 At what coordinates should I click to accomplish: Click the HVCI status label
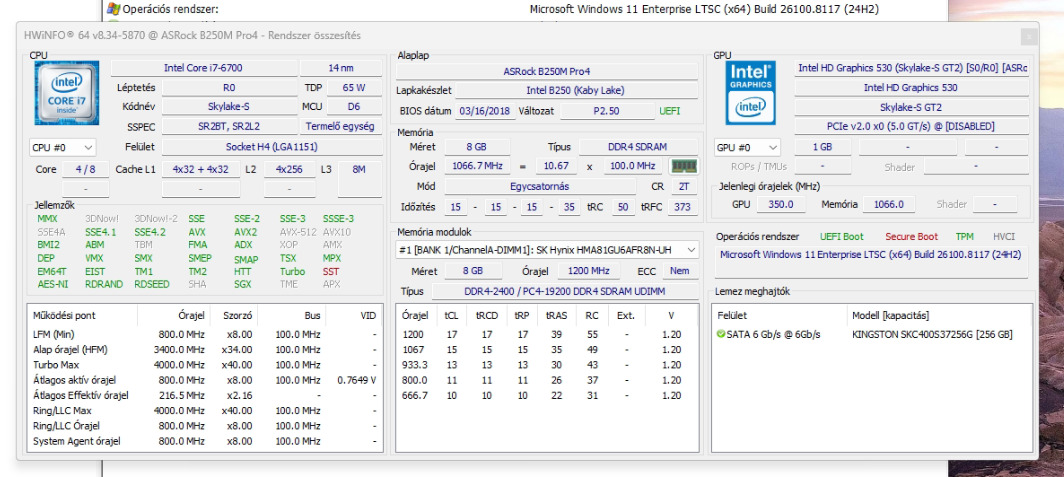click(1004, 237)
